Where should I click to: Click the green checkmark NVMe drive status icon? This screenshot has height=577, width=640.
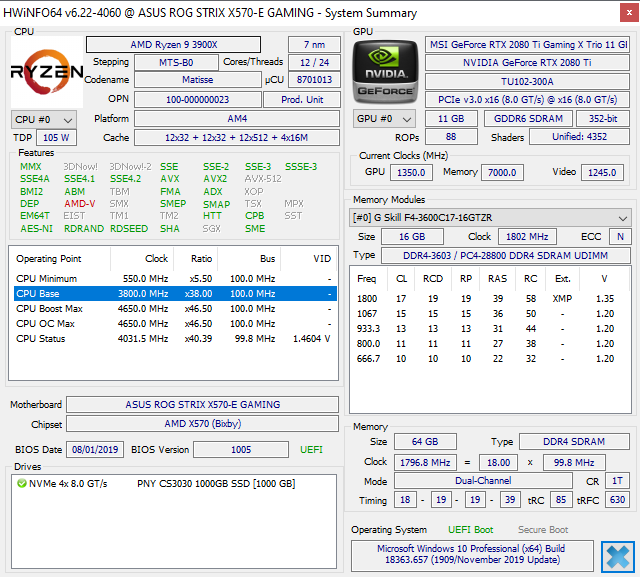pos(21,484)
